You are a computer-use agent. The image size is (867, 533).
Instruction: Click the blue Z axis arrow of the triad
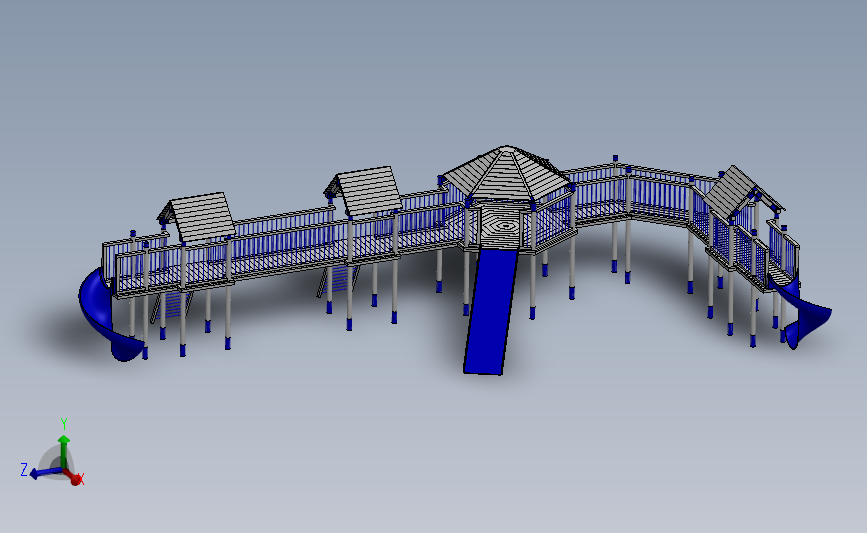point(45,473)
